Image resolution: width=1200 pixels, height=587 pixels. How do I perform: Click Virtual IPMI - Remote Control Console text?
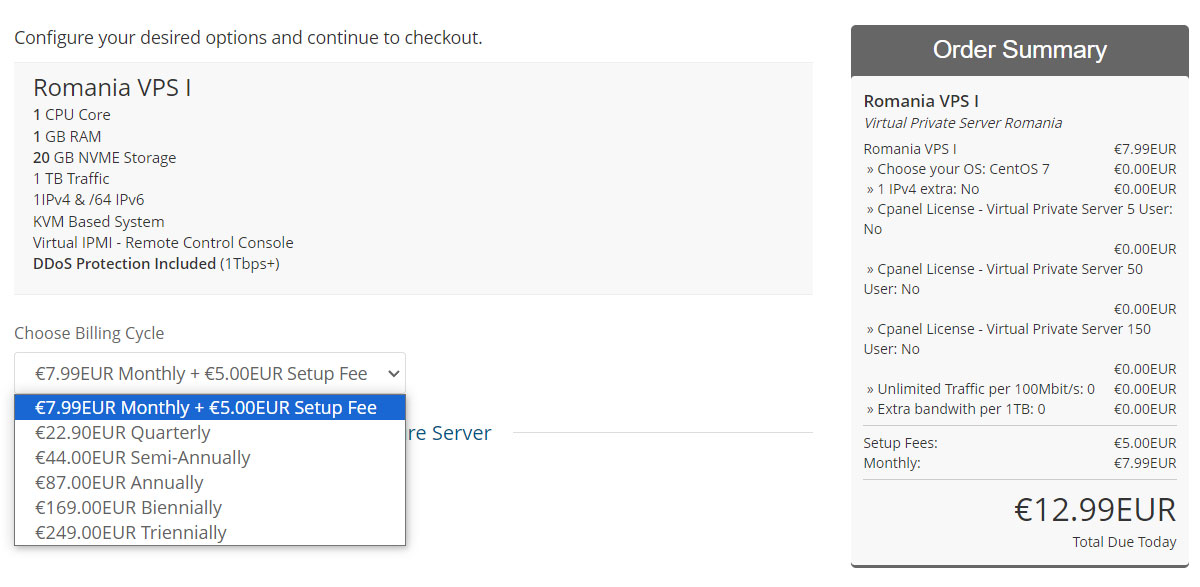163,243
